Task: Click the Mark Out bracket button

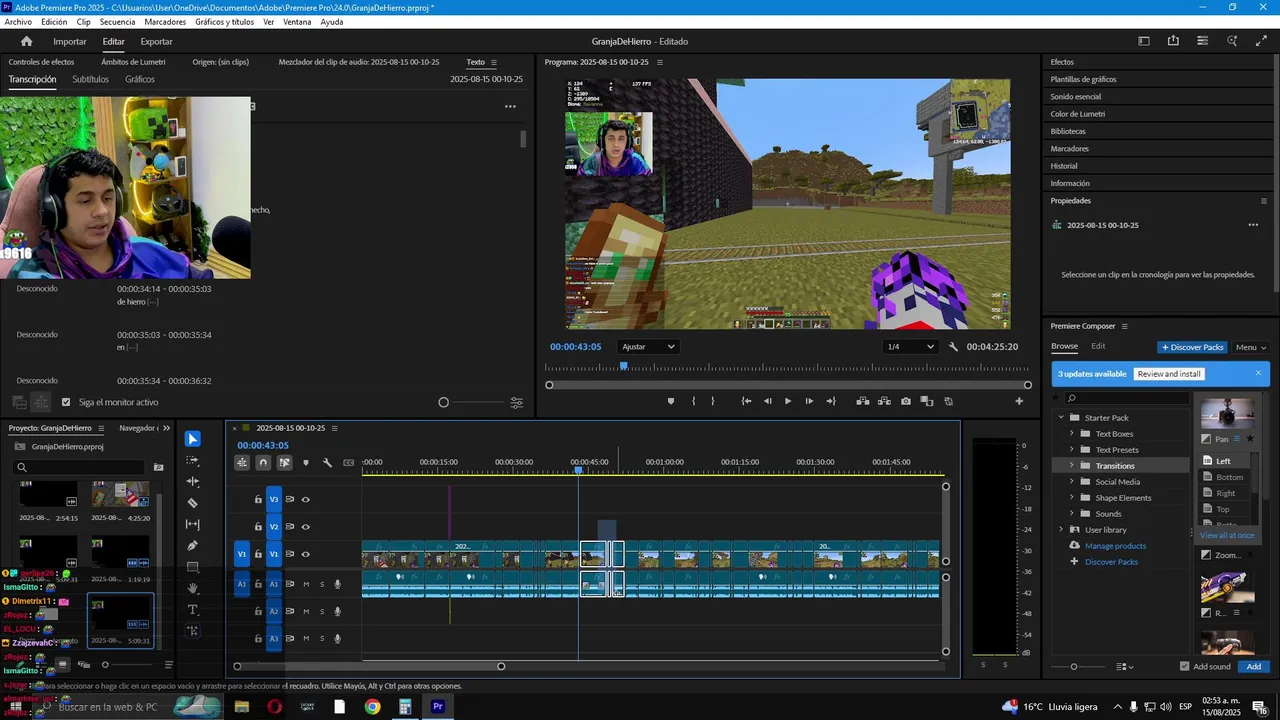Action: click(x=713, y=401)
